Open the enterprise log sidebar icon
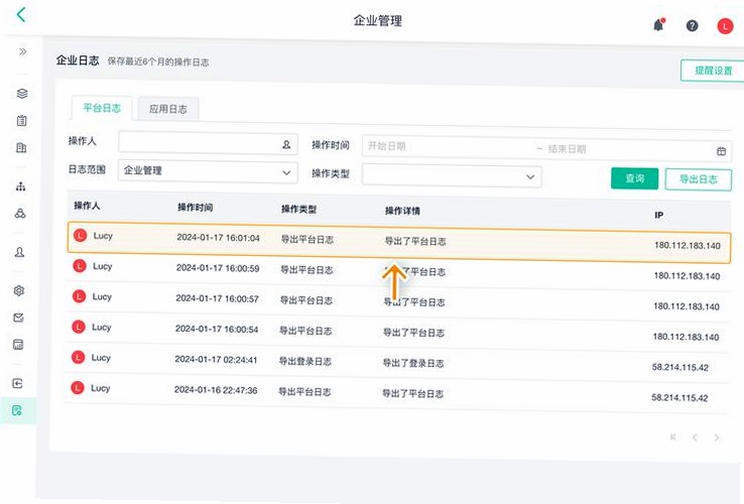This screenshot has width=744, height=504. pos(17,411)
